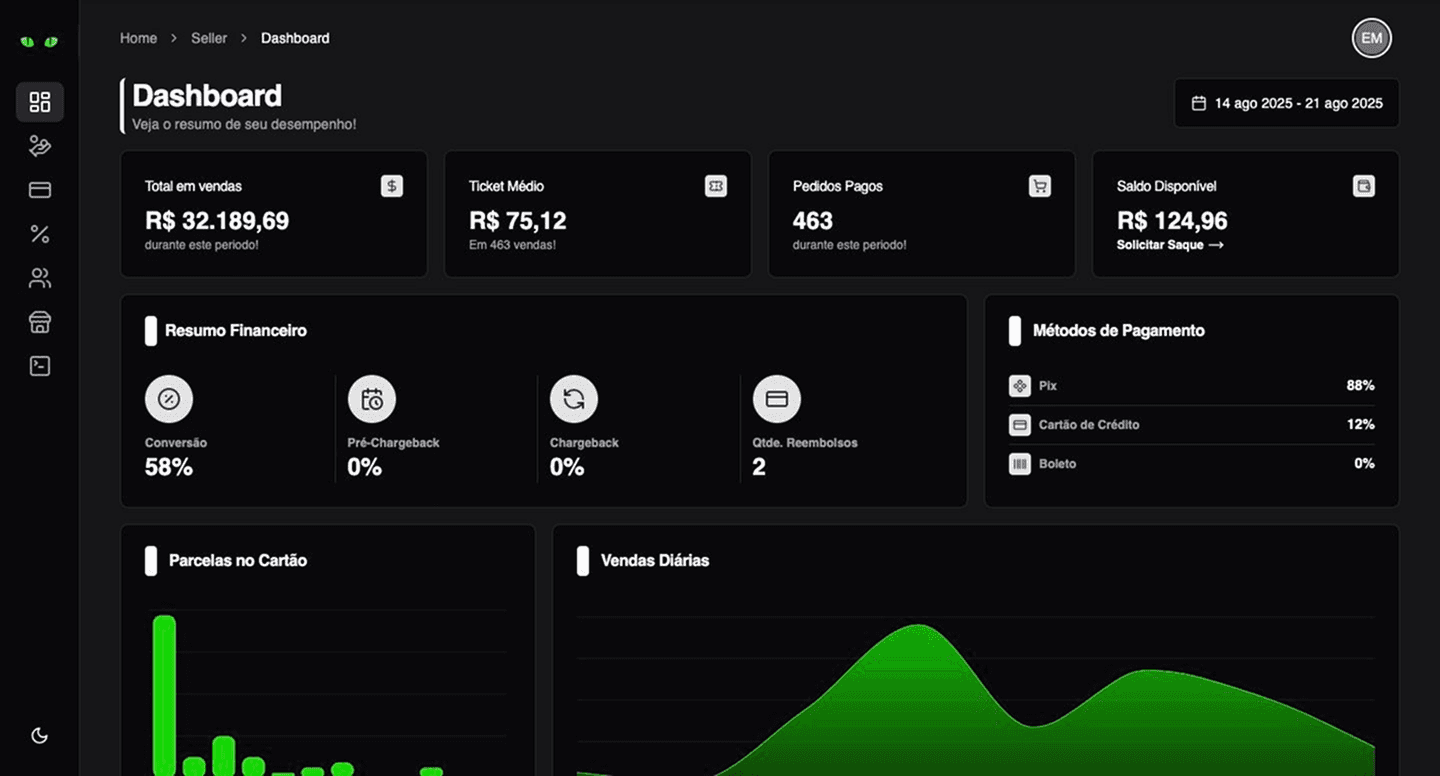The image size is (1440, 776).
Task: Click the percent discount icon in sidebar
Action: click(x=39, y=233)
